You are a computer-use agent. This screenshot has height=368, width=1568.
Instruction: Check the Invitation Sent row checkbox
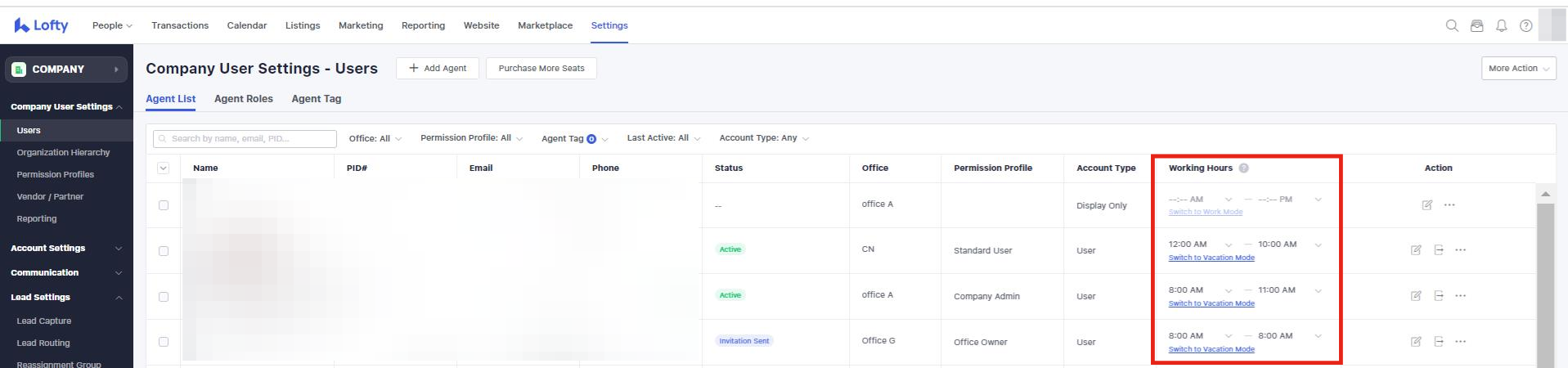click(x=164, y=342)
